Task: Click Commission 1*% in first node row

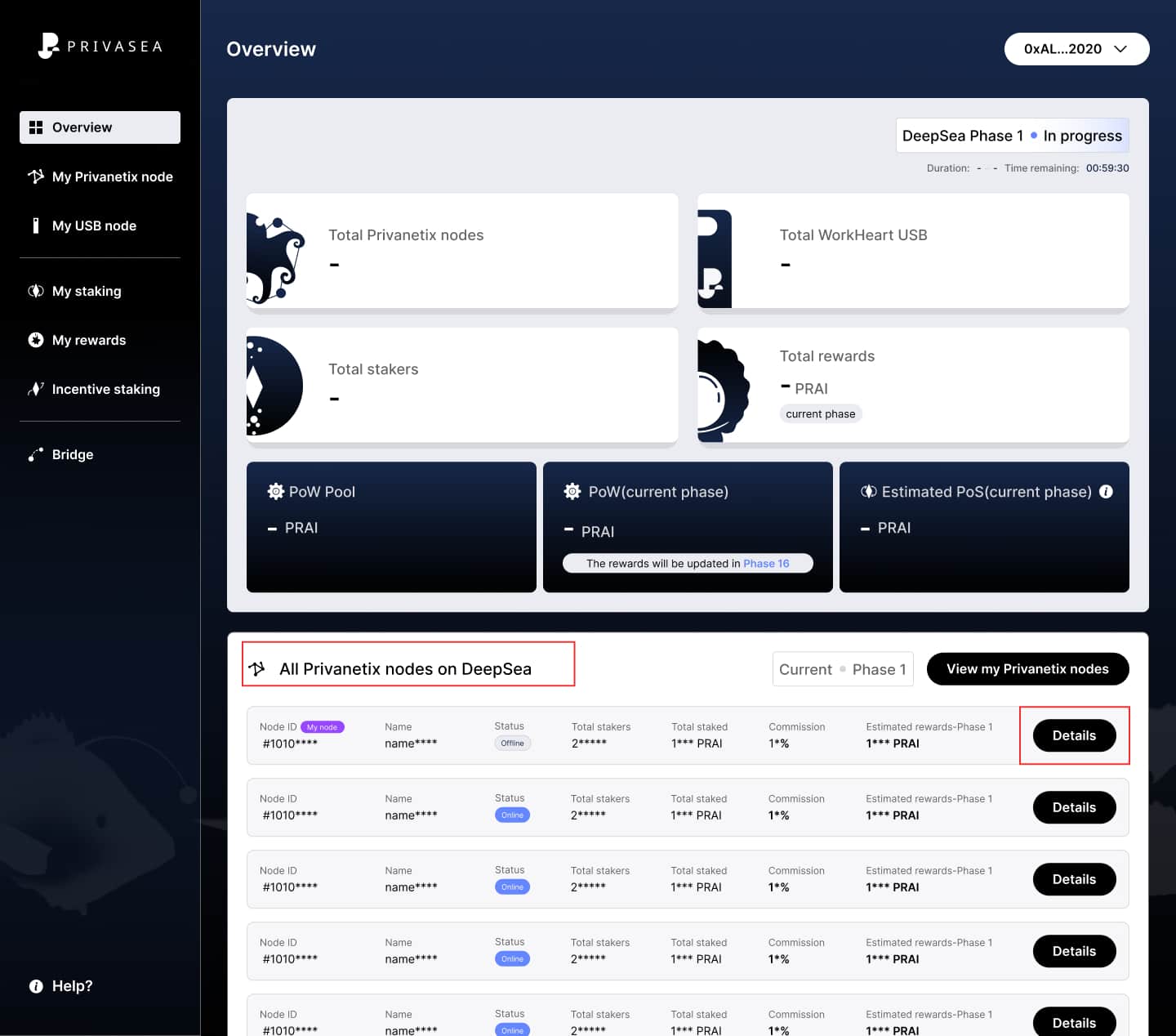Action: point(778,744)
